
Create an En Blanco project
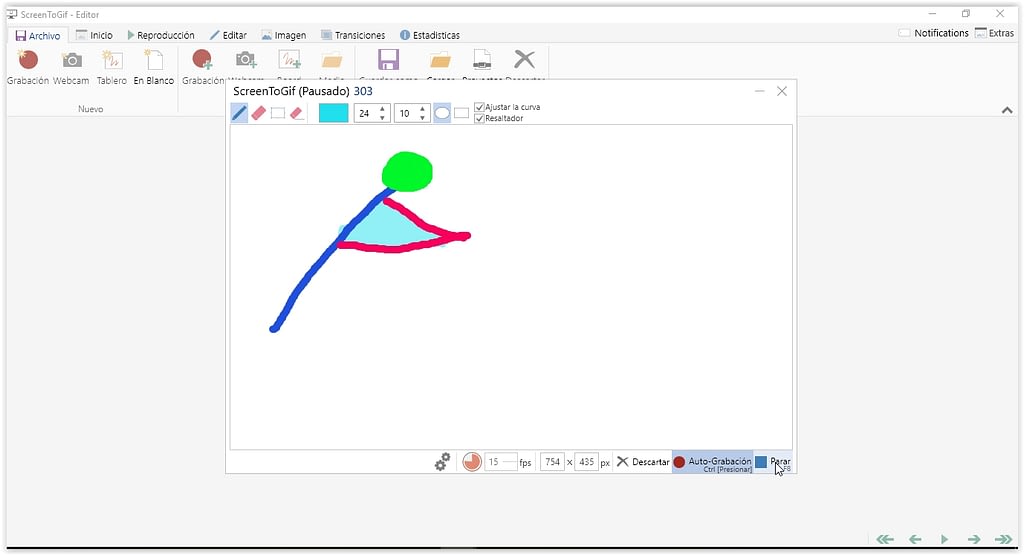click(153, 67)
